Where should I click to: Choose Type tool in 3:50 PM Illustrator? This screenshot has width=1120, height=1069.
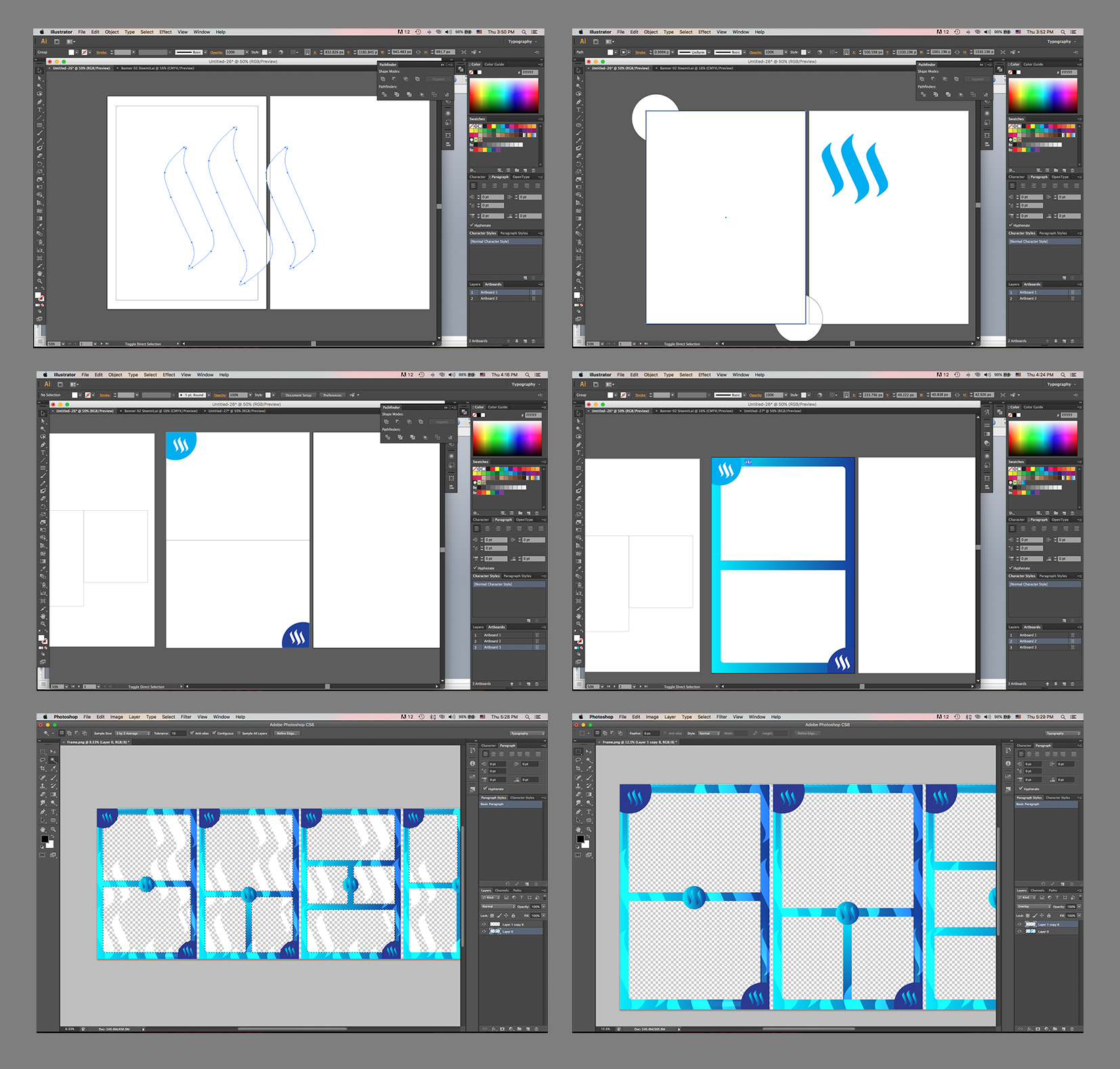click(39, 110)
